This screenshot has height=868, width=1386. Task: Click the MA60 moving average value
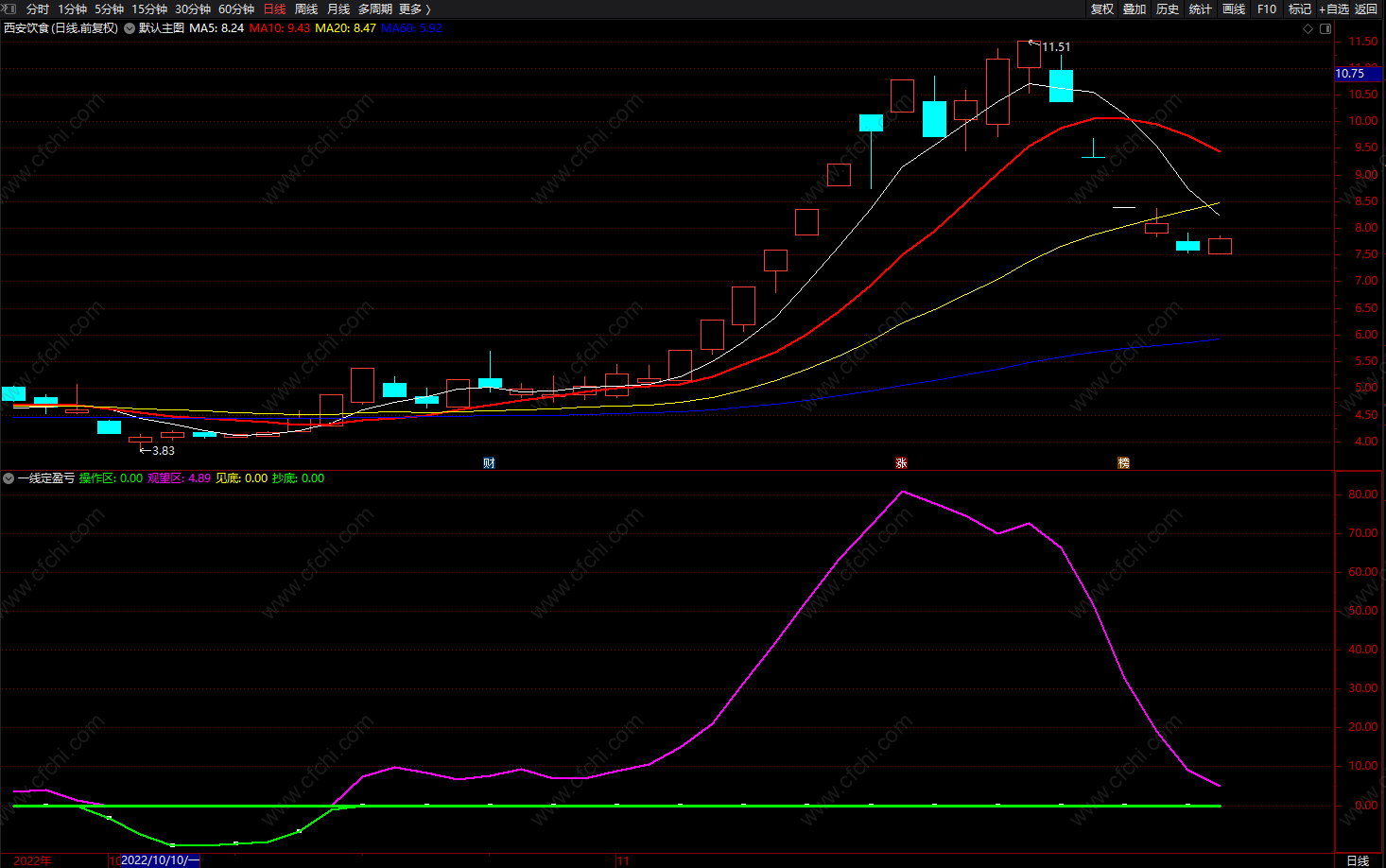tap(411, 28)
